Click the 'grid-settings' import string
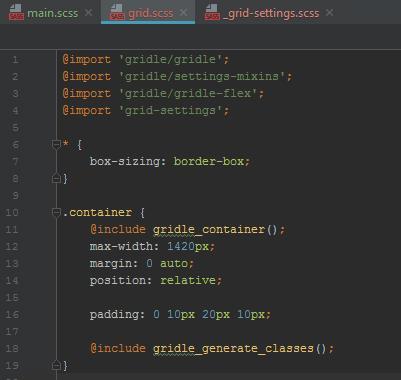 [x=171, y=111]
